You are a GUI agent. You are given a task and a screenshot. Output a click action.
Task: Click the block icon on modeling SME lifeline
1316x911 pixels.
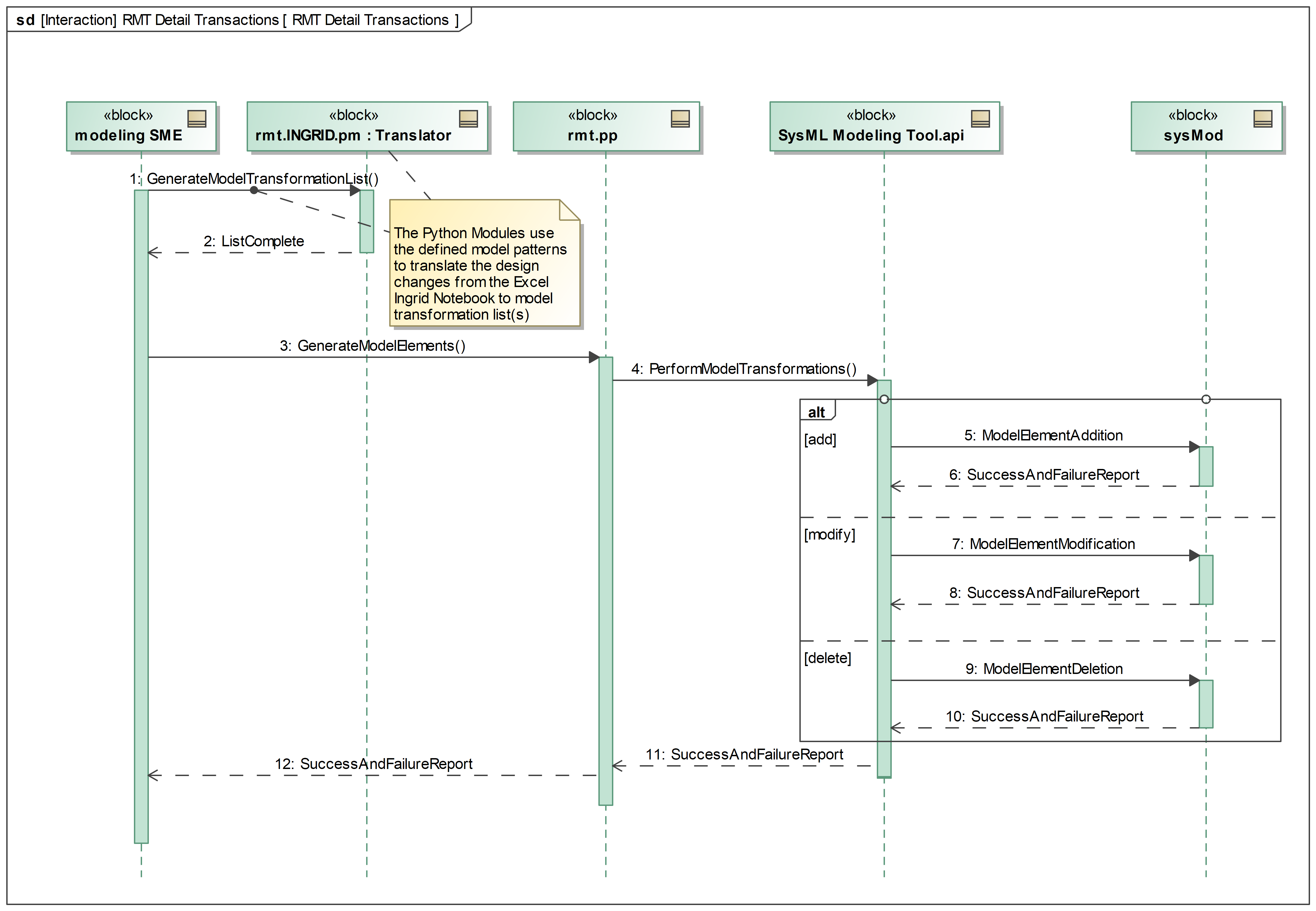(197, 119)
